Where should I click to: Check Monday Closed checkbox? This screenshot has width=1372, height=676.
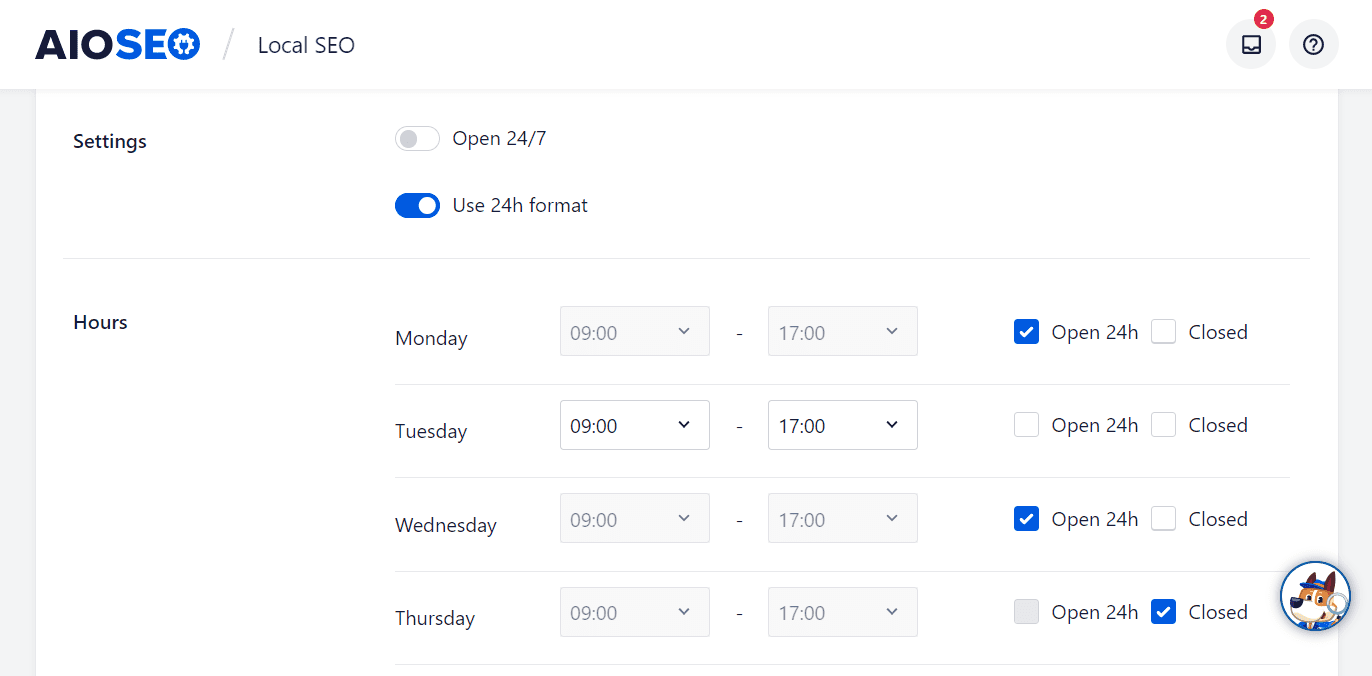pyautogui.click(x=1163, y=332)
